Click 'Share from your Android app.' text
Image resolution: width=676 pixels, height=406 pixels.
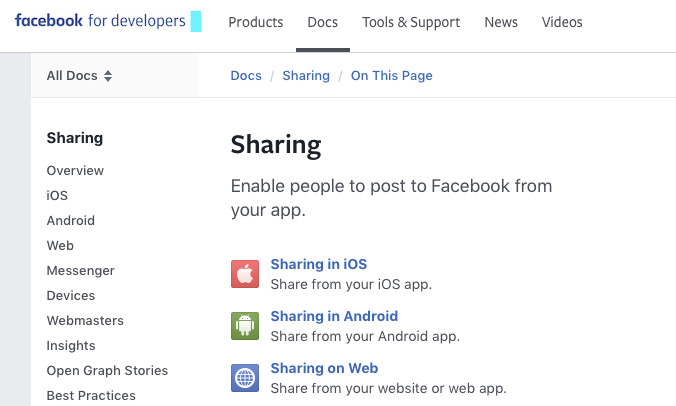[365, 336]
